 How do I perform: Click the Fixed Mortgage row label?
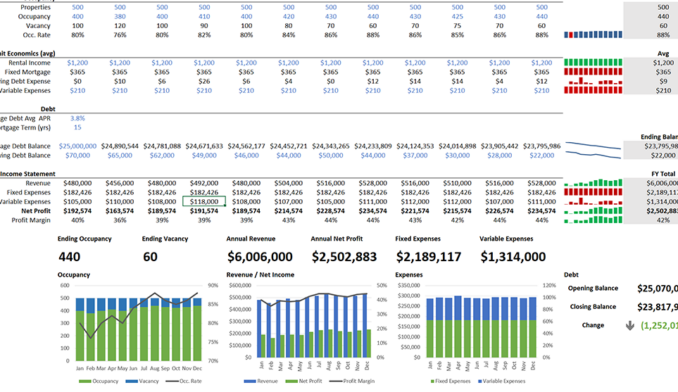point(28,72)
